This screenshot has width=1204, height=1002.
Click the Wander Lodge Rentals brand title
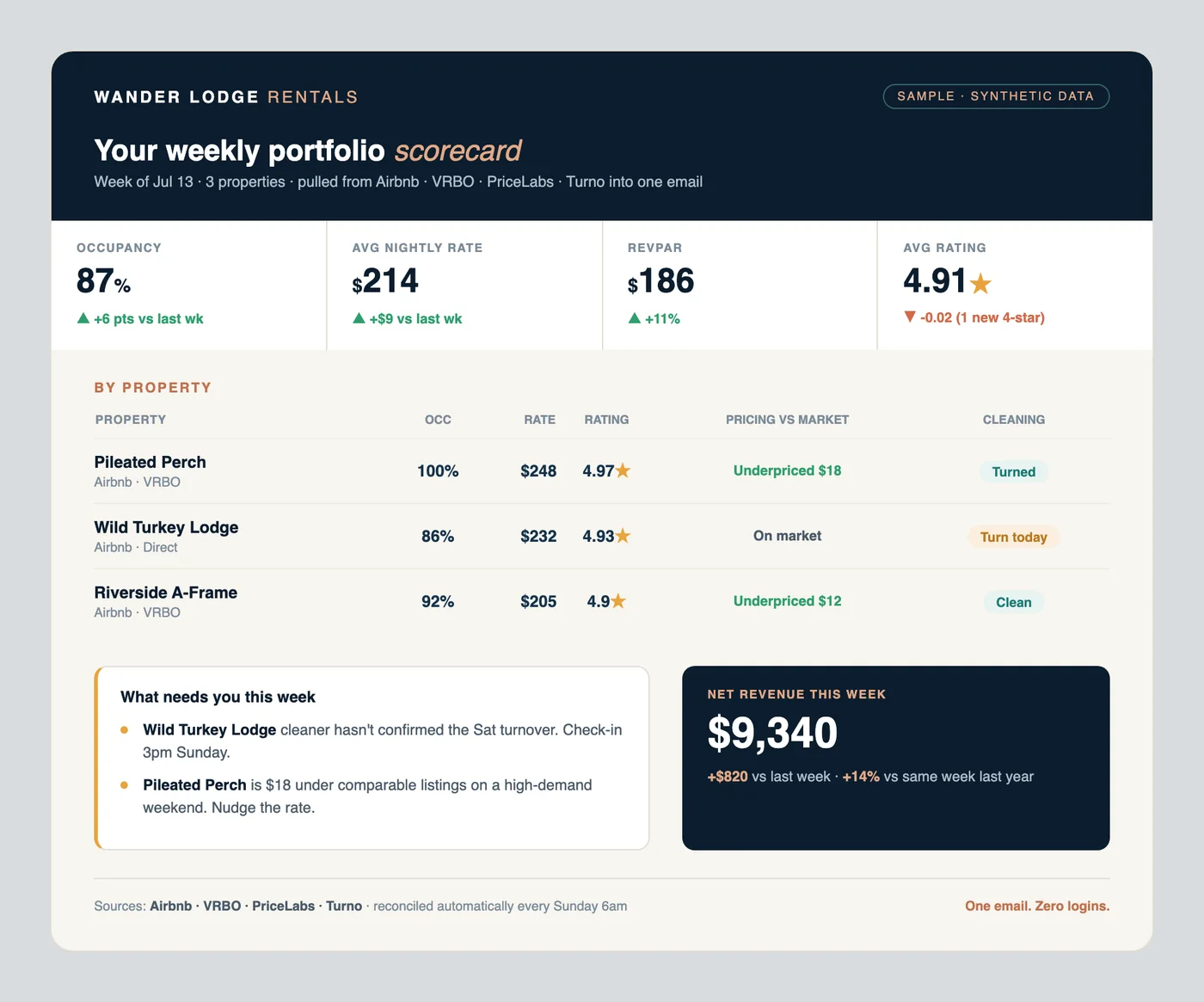tap(226, 97)
